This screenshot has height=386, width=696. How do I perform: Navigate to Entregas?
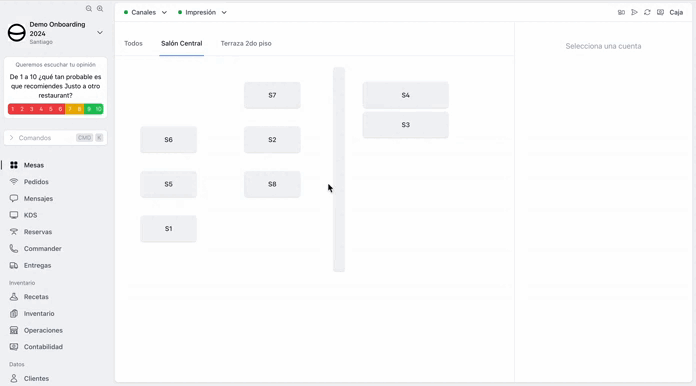37,265
